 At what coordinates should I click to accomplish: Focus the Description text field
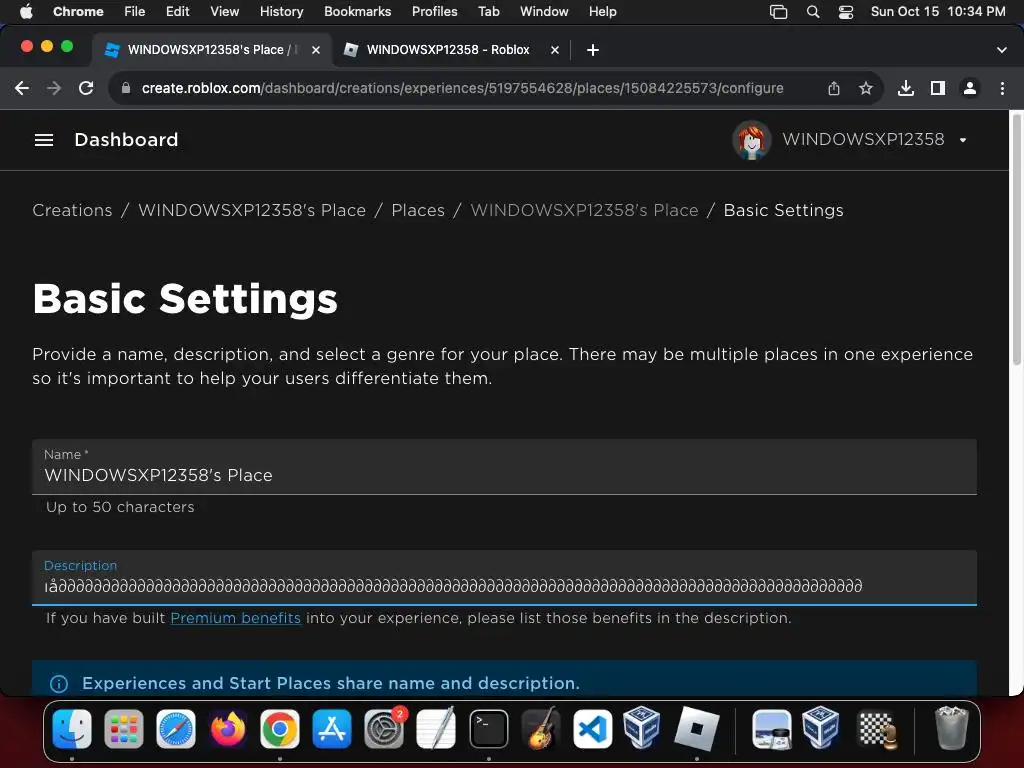point(504,578)
